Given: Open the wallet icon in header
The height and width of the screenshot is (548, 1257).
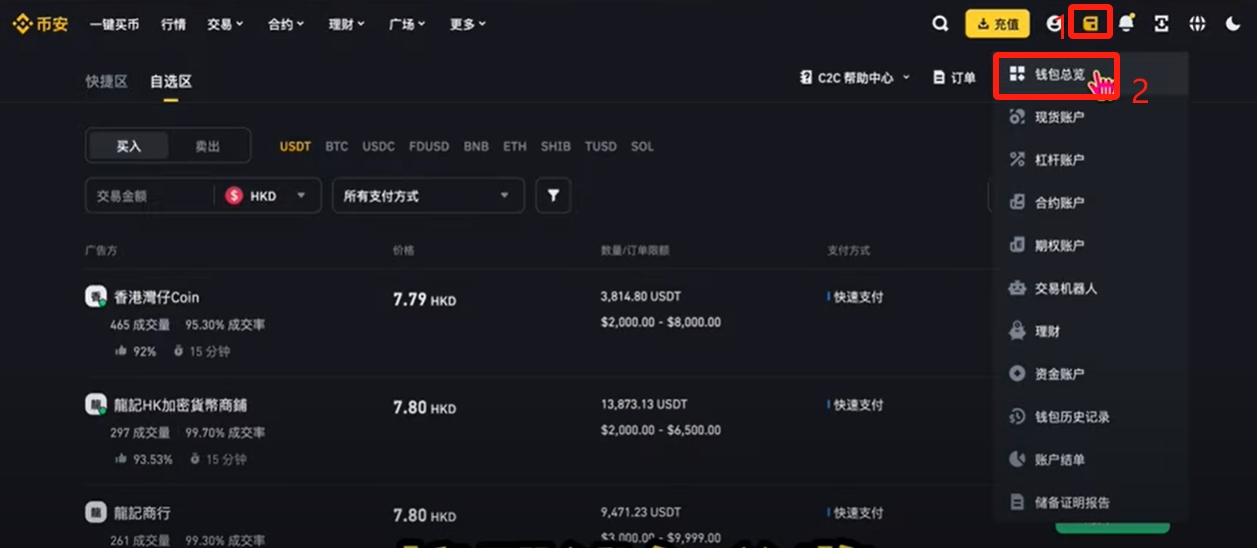Looking at the screenshot, I should pyautogui.click(x=1091, y=24).
